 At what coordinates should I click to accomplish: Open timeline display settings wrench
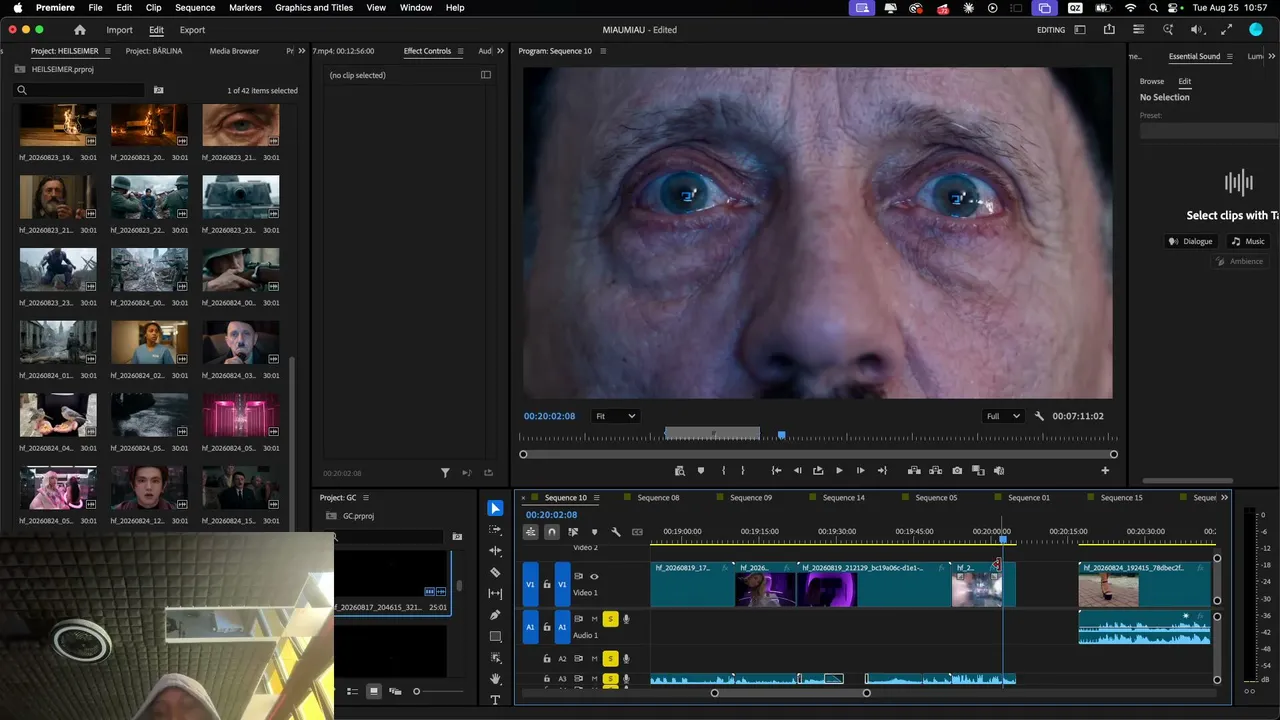click(616, 532)
